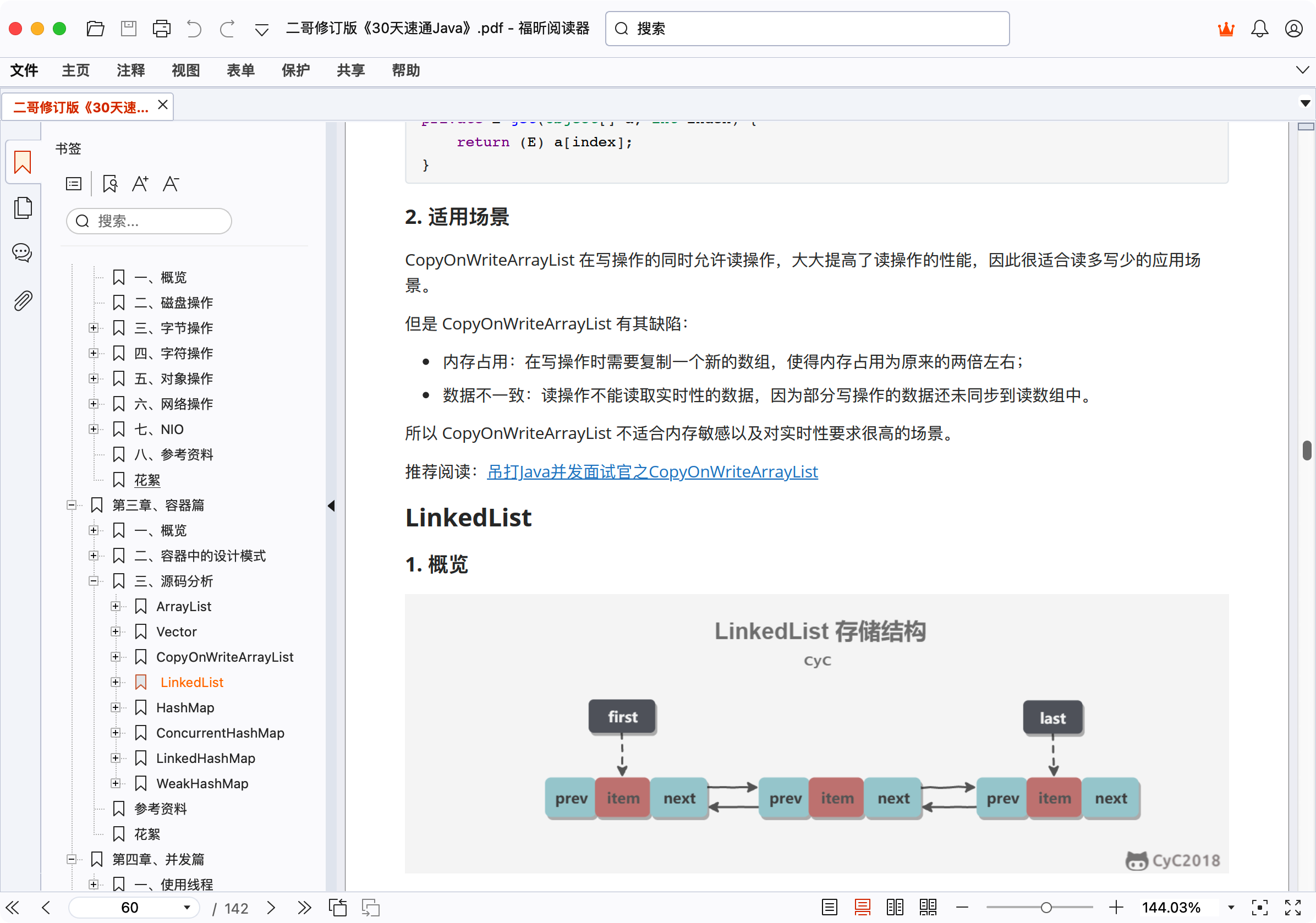The height and width of the screenshot is (923, 1316).
Task: Click the print icon in title bar
Action: [162, 29]
